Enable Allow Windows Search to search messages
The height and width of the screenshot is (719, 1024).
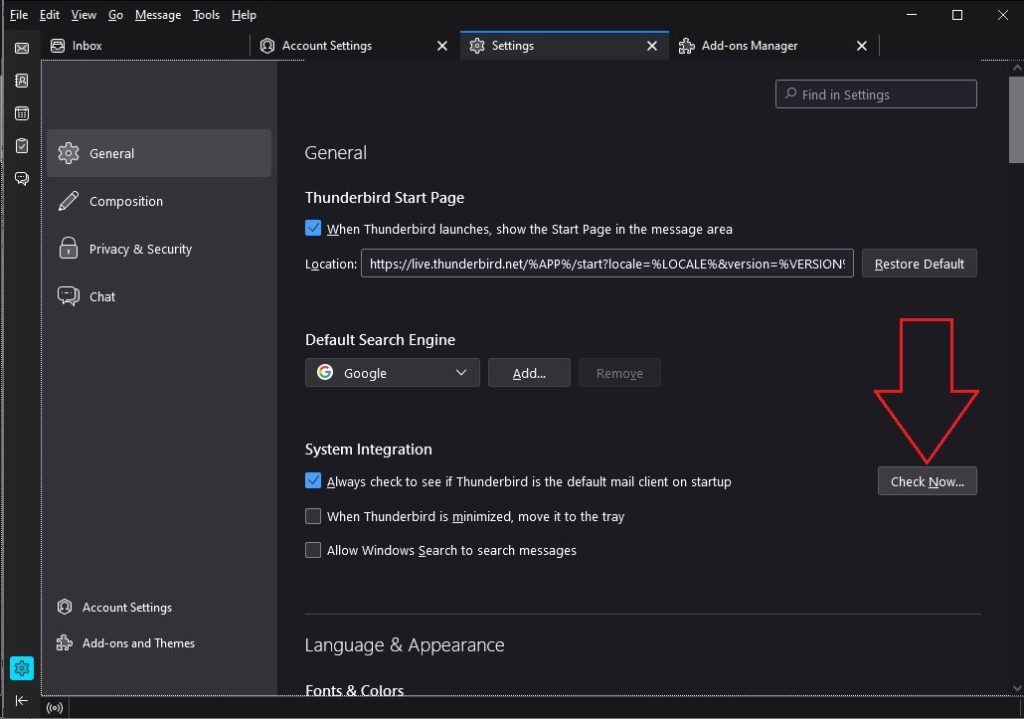(313, 550)
